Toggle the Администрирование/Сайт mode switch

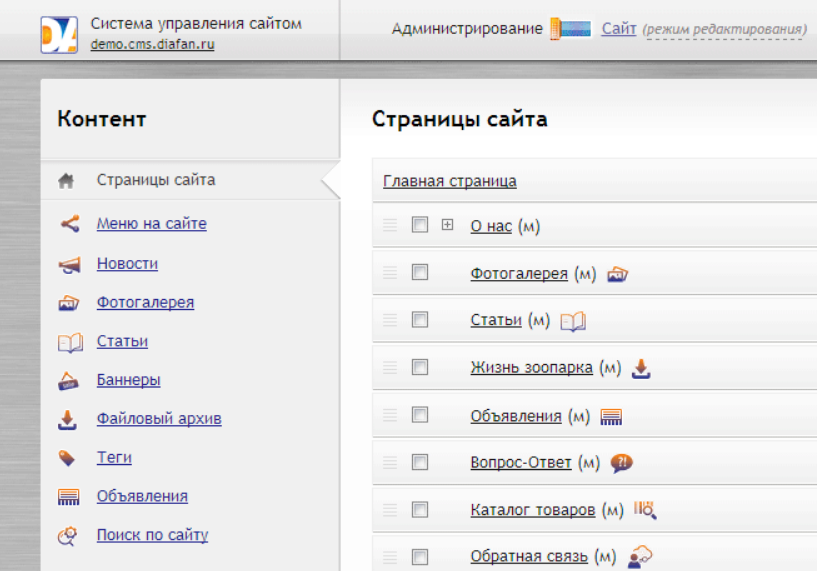tap(571, 29)
